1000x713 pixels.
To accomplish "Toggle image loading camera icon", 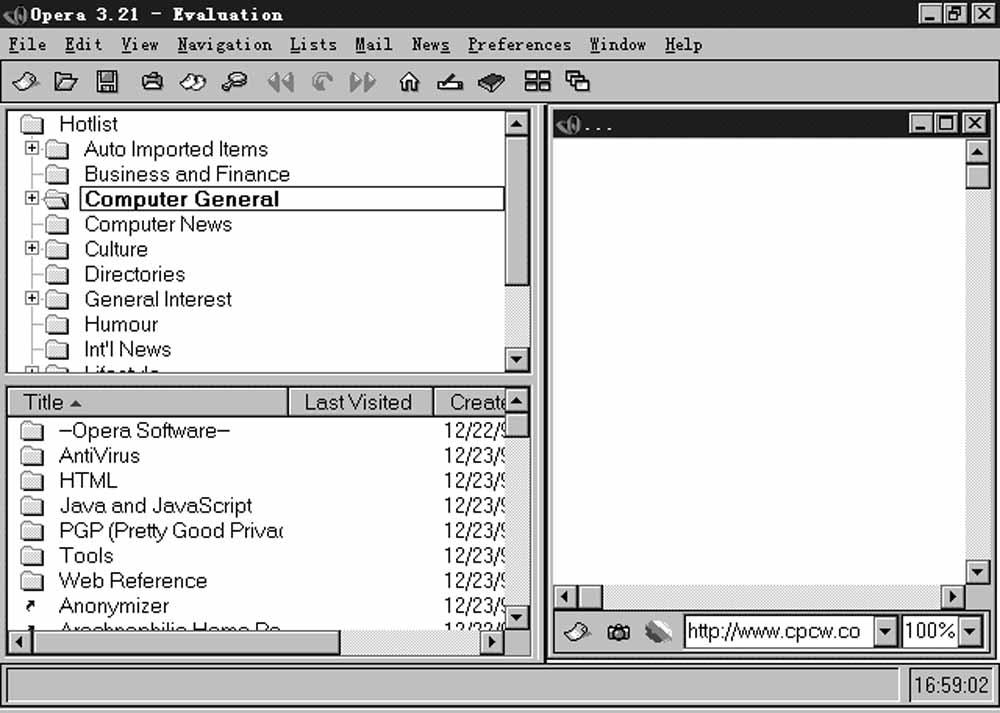I will coord(618,632).
